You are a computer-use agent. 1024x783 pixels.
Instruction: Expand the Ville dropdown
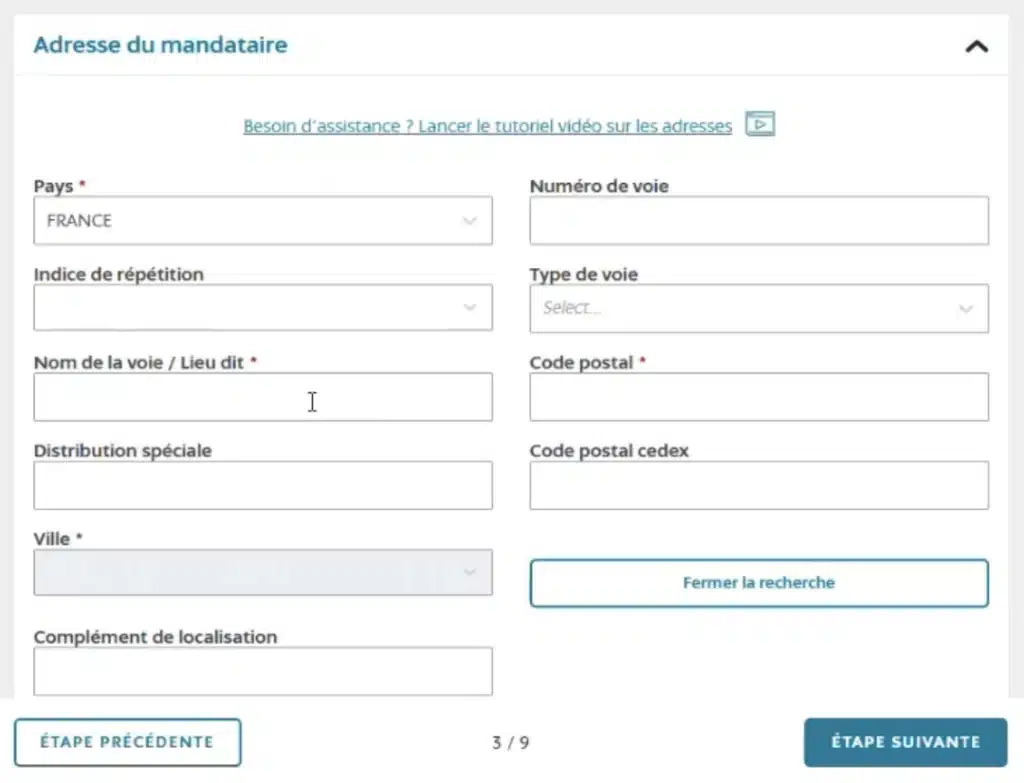click(263, 572)
